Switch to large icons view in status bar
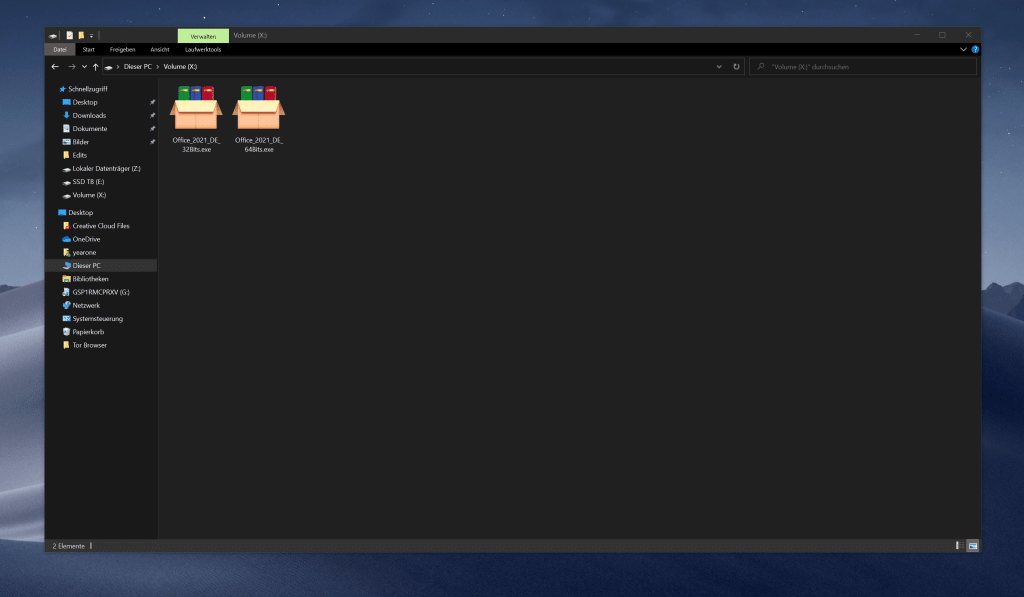This screenshot has width=1024, height=597. coord(972,545)
